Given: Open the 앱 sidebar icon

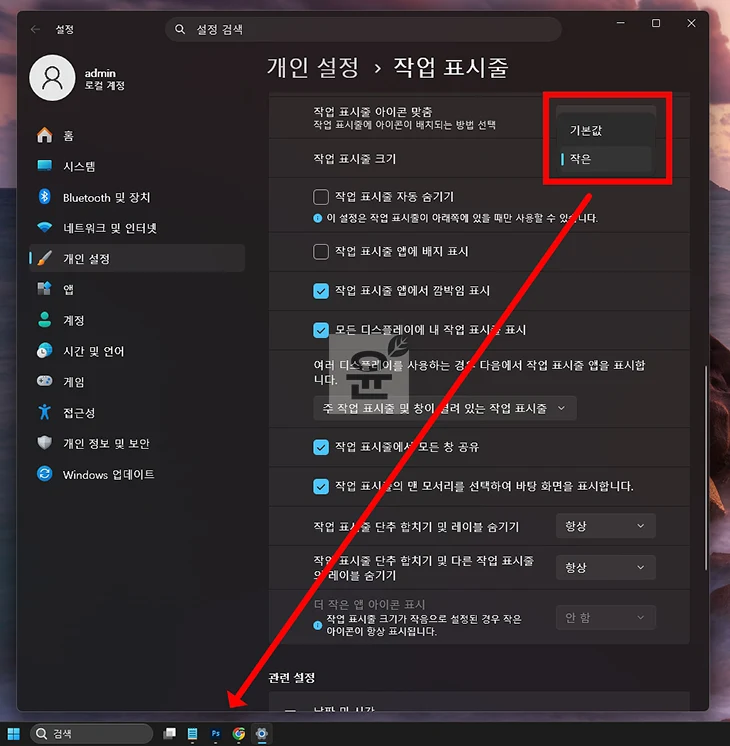Looking at the screenshot, I should [45, 289].
